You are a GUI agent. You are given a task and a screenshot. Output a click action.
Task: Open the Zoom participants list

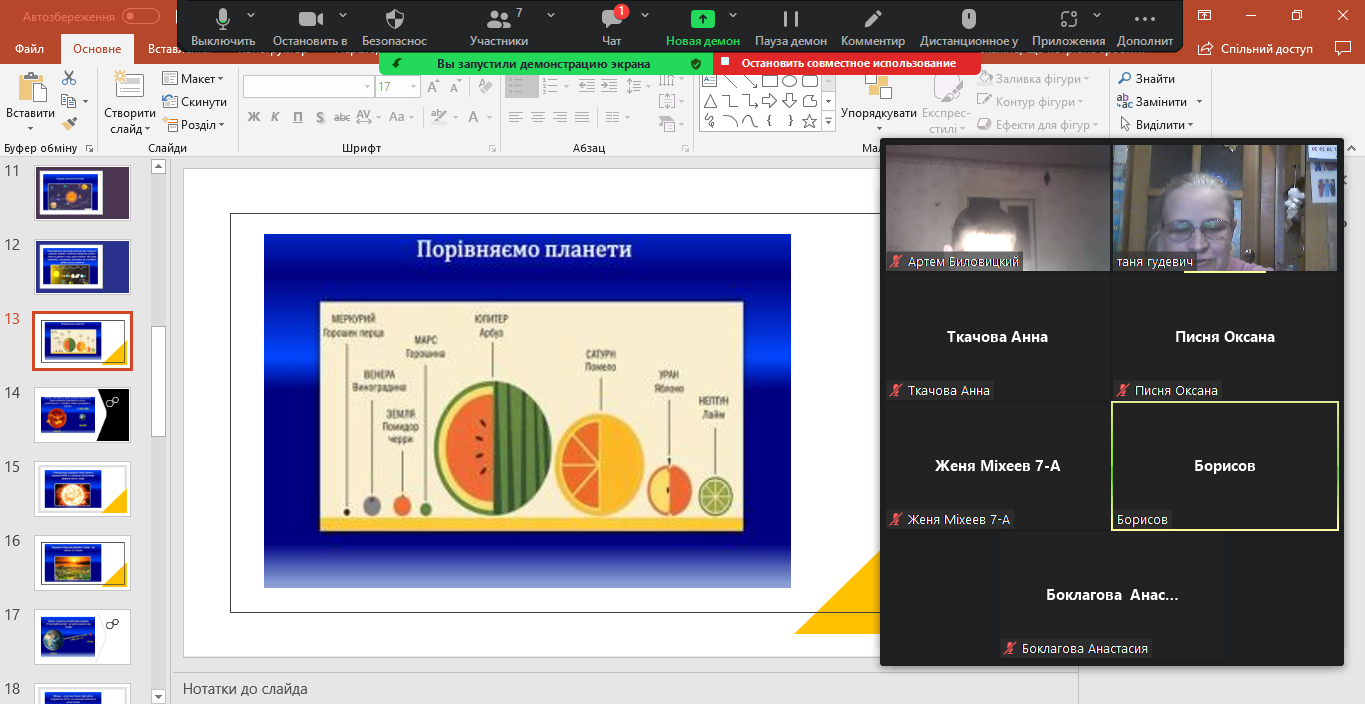498,25
